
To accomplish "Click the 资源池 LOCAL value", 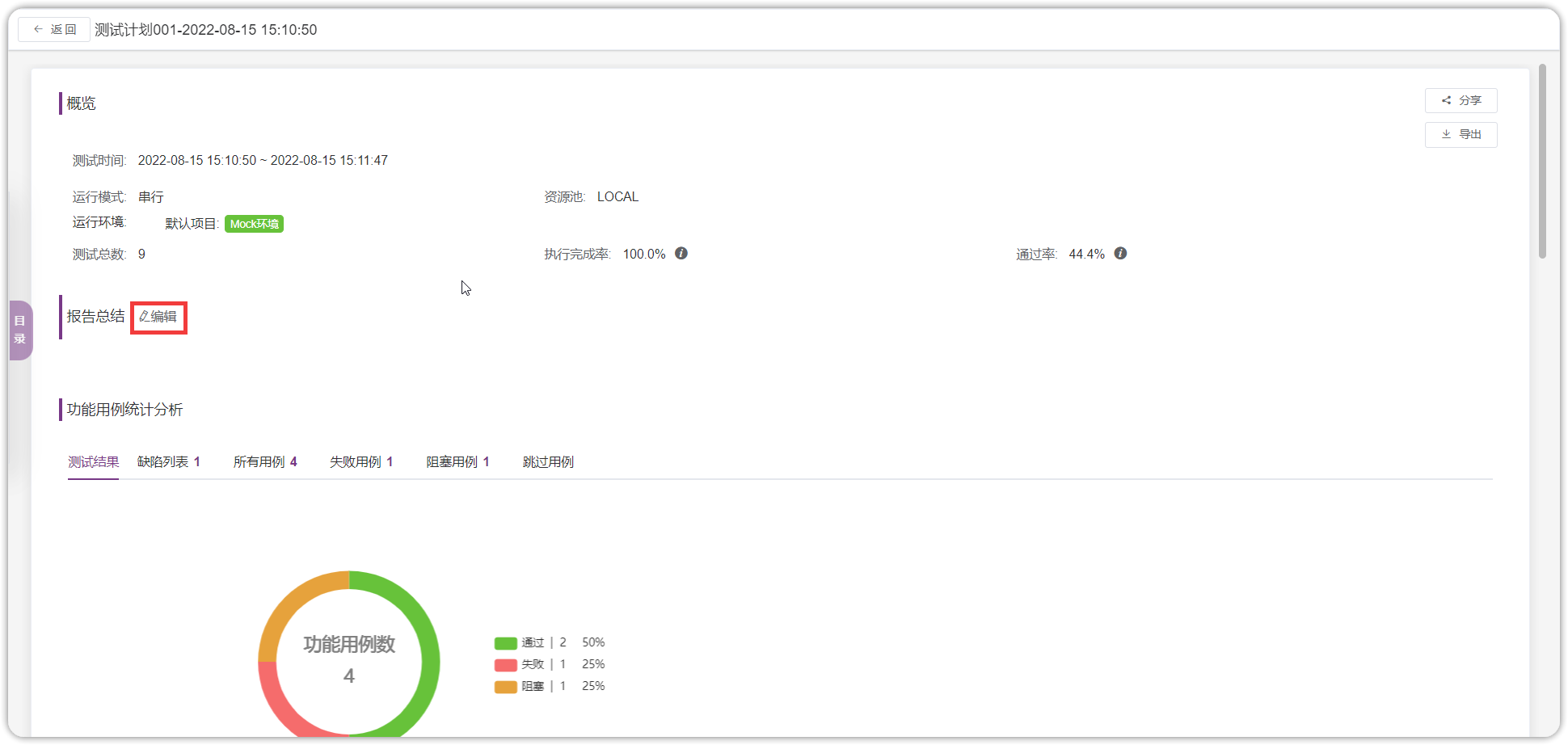I will tap(618, 197).
